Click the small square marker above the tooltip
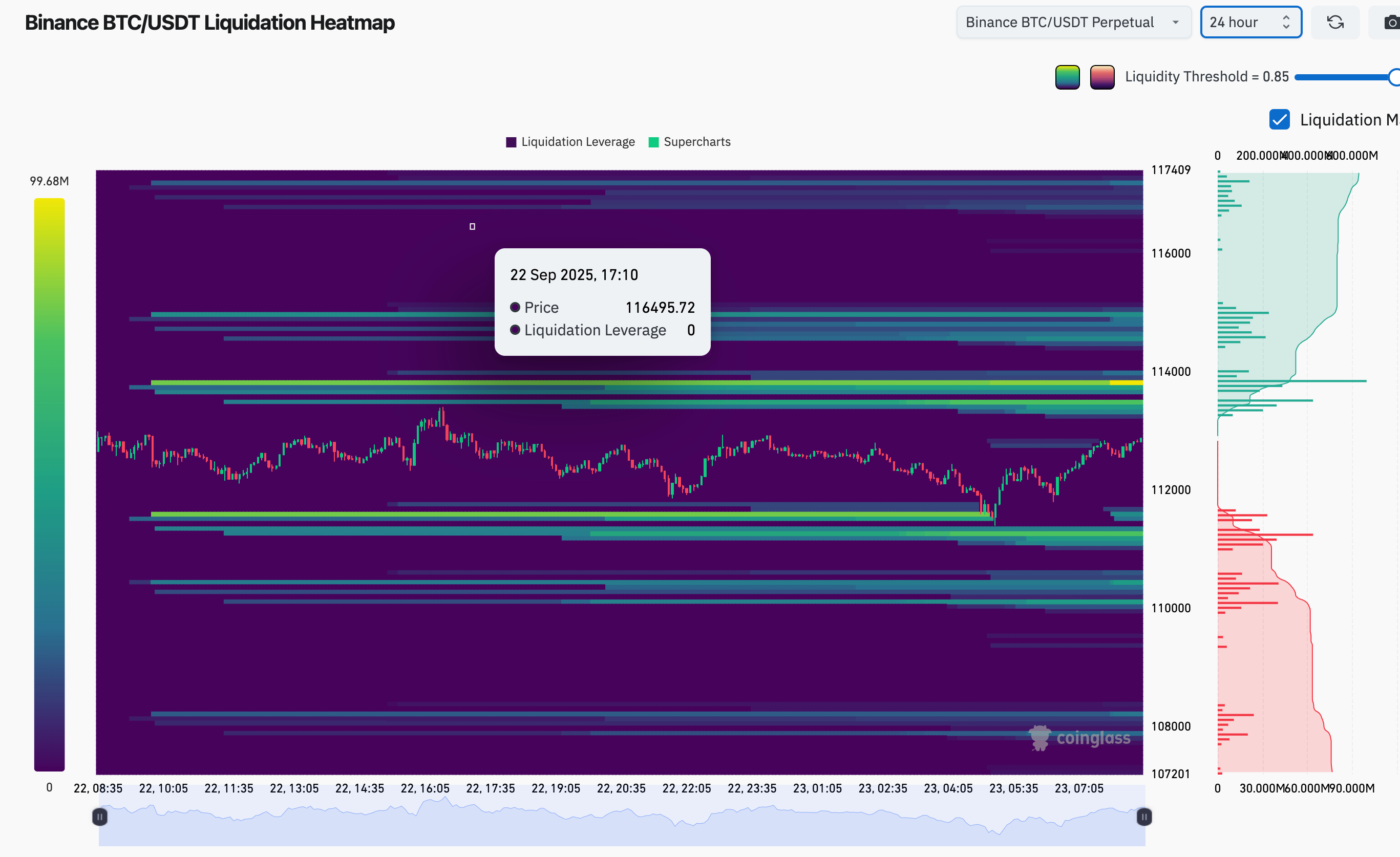1400x857 pixels. click(472, 227)
